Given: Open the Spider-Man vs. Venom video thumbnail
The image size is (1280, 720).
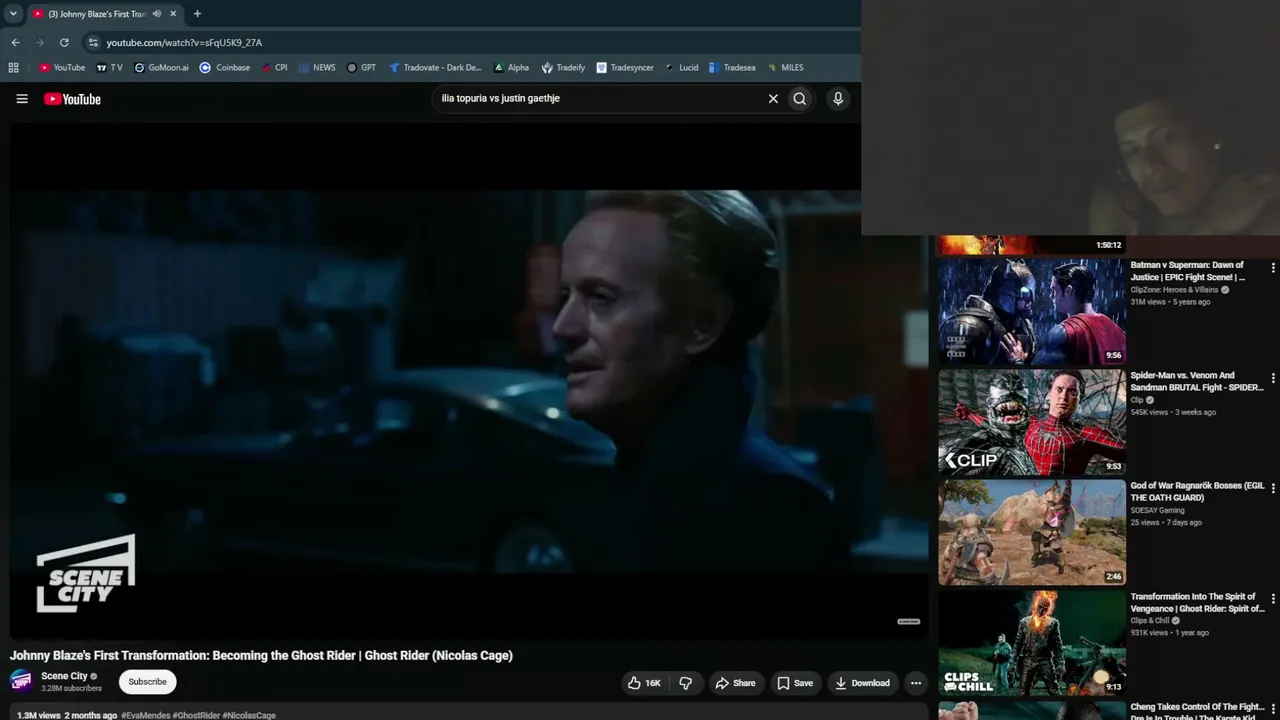Looking at the screenshot, I should pos(1032,422).
